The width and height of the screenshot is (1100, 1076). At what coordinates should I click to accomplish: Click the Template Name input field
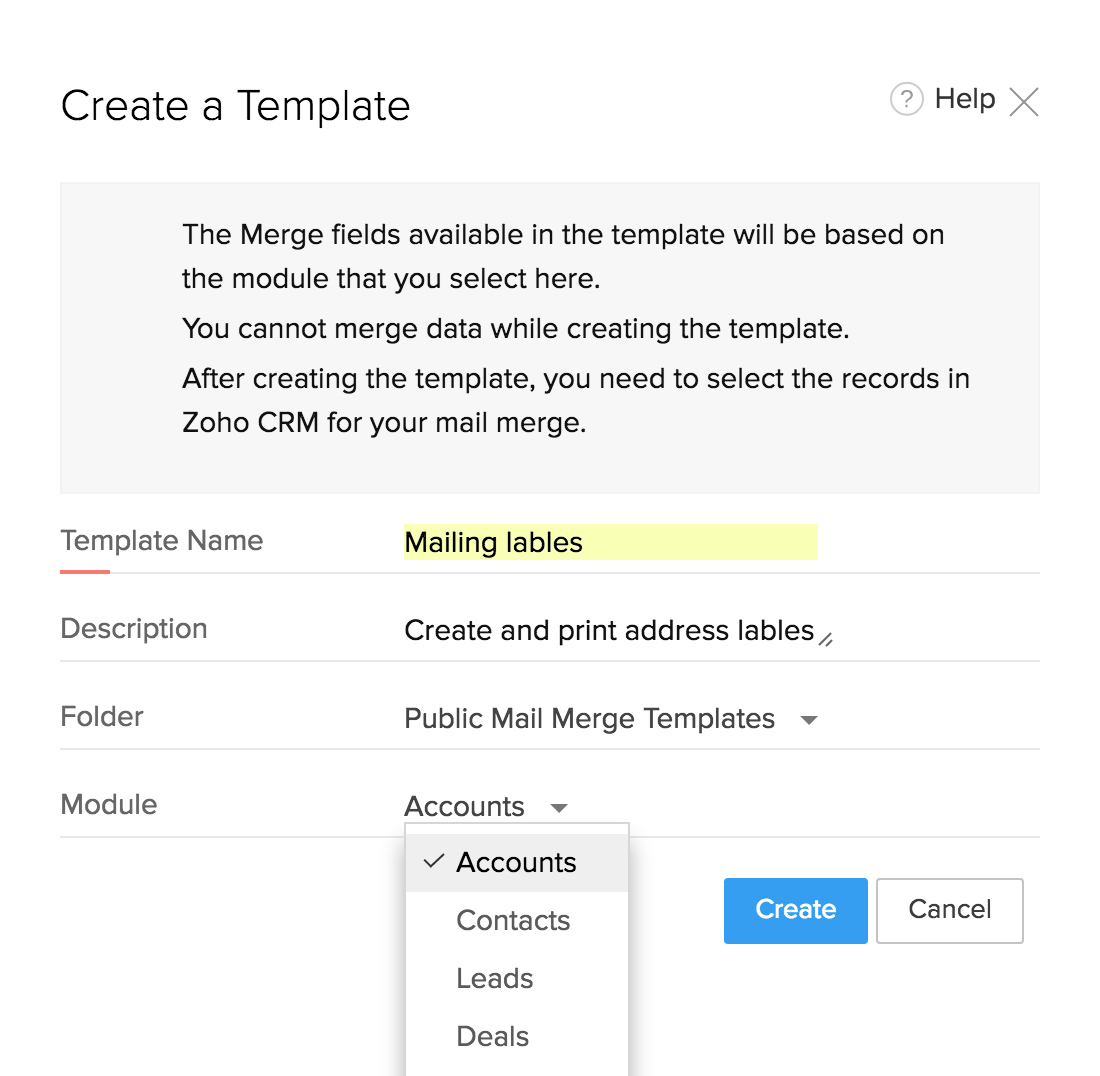[x=610, y=543]
